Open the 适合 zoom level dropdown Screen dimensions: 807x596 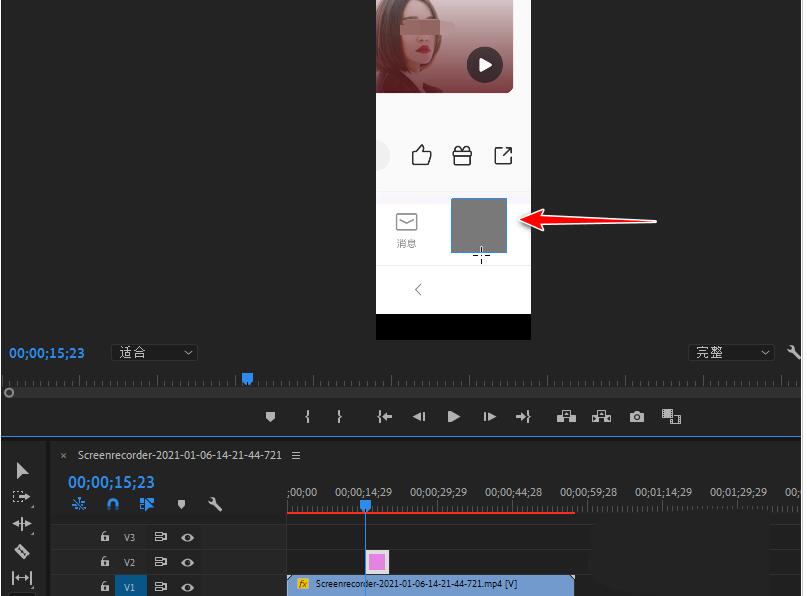pyautogui.click(x=153, y=352)
